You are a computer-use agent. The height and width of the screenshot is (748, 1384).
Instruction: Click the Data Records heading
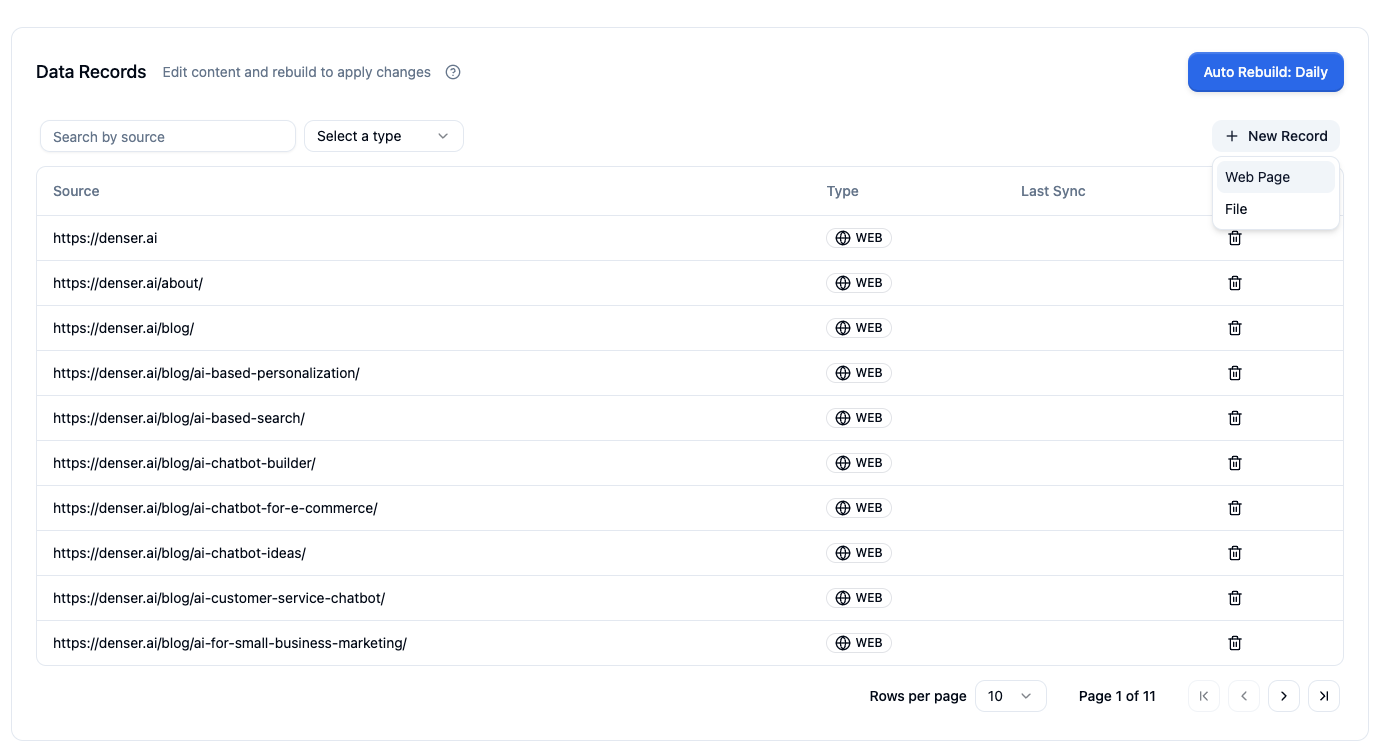[x=91, y=72]
